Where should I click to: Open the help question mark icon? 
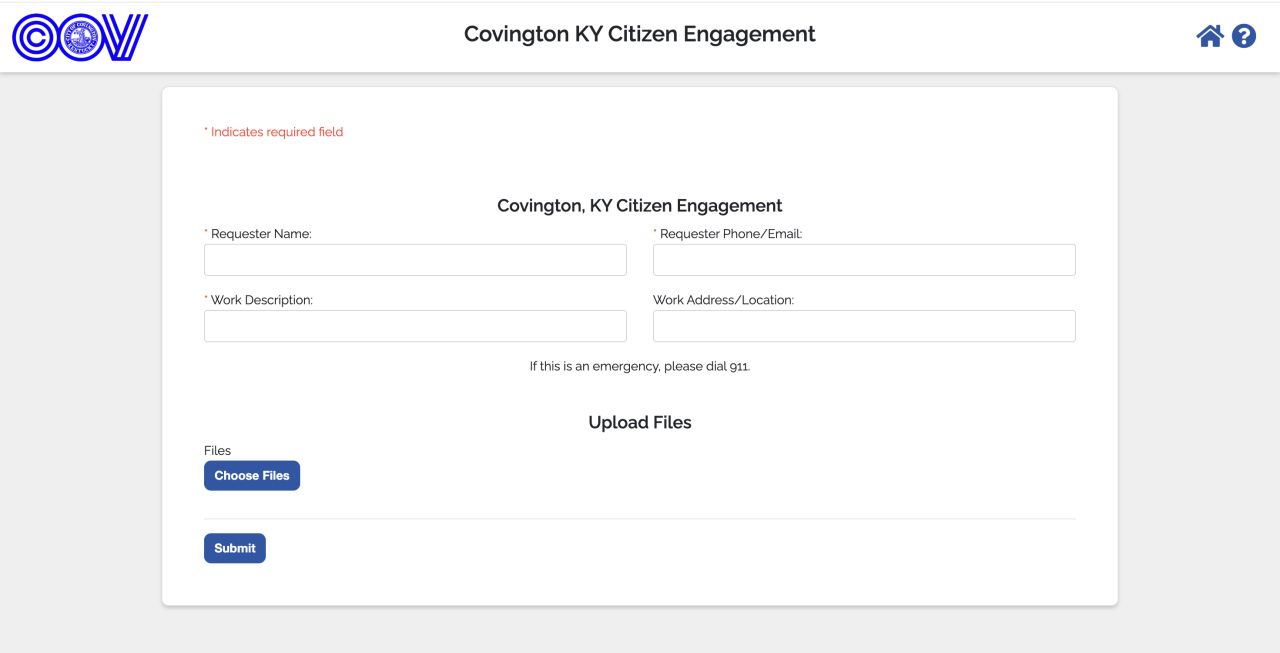tap(1243, 36)
